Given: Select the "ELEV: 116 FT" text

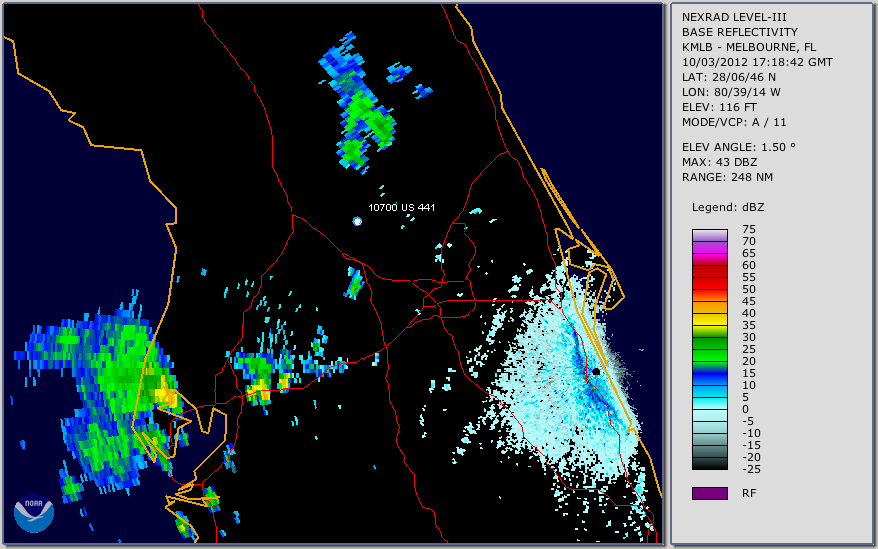Looking at the screenshot, I should click(719, 107).
